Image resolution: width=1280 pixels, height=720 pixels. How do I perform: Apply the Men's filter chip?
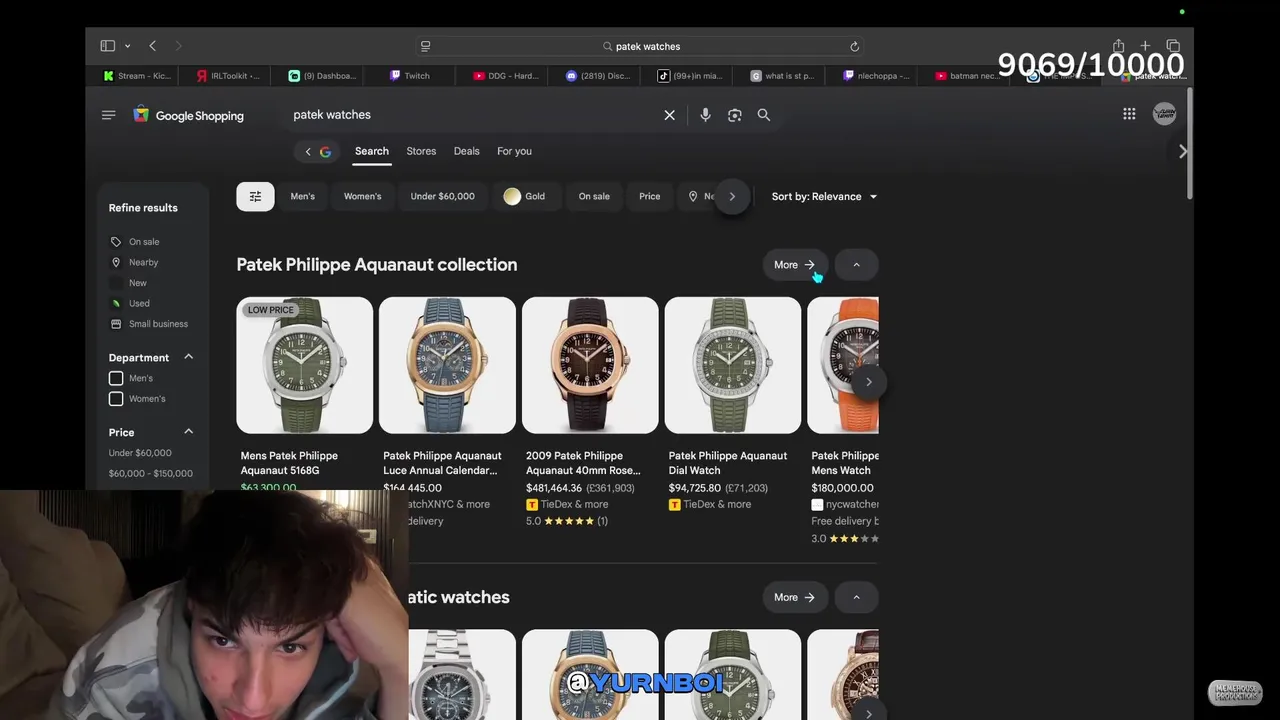pos(302,196)
